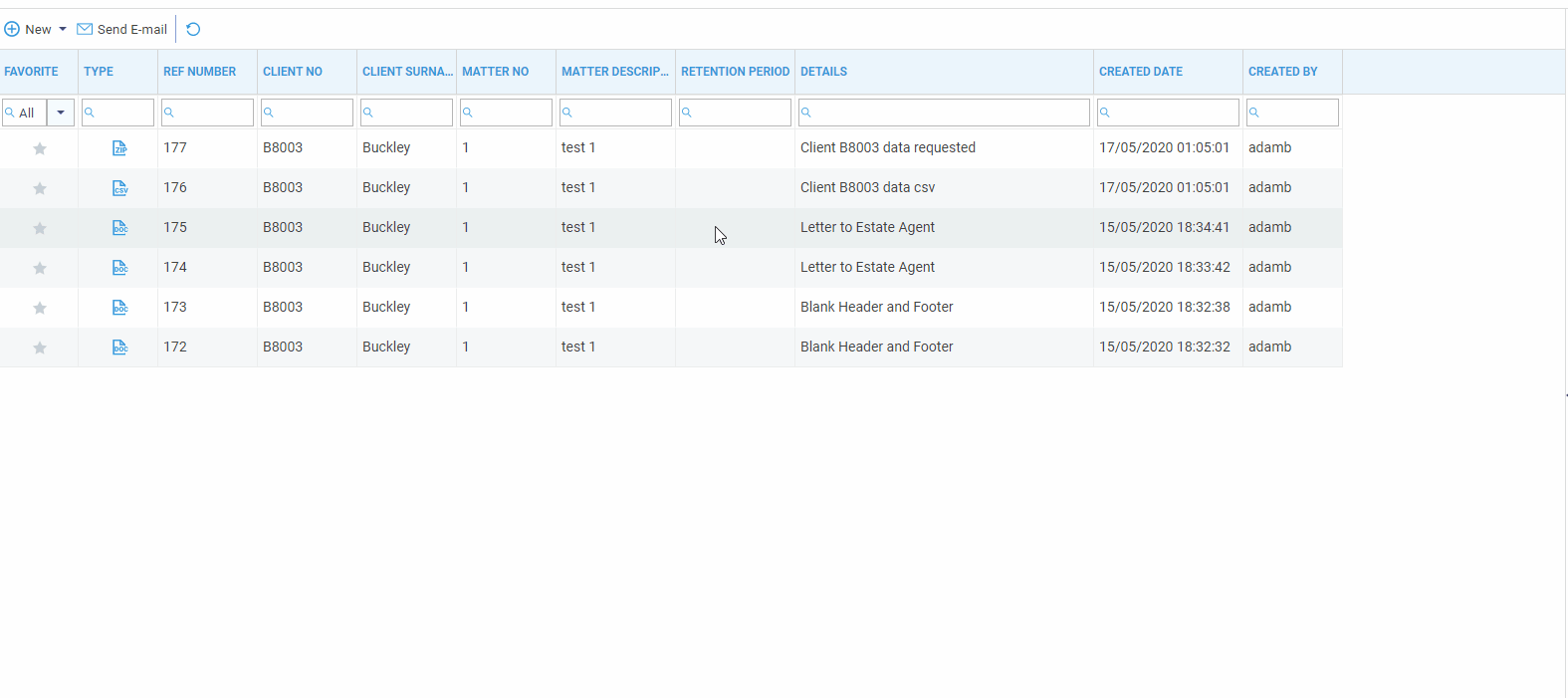Toggle favorite star for ref 175
The height and width of the screenshot is (698, 1568).
(40, 228)
